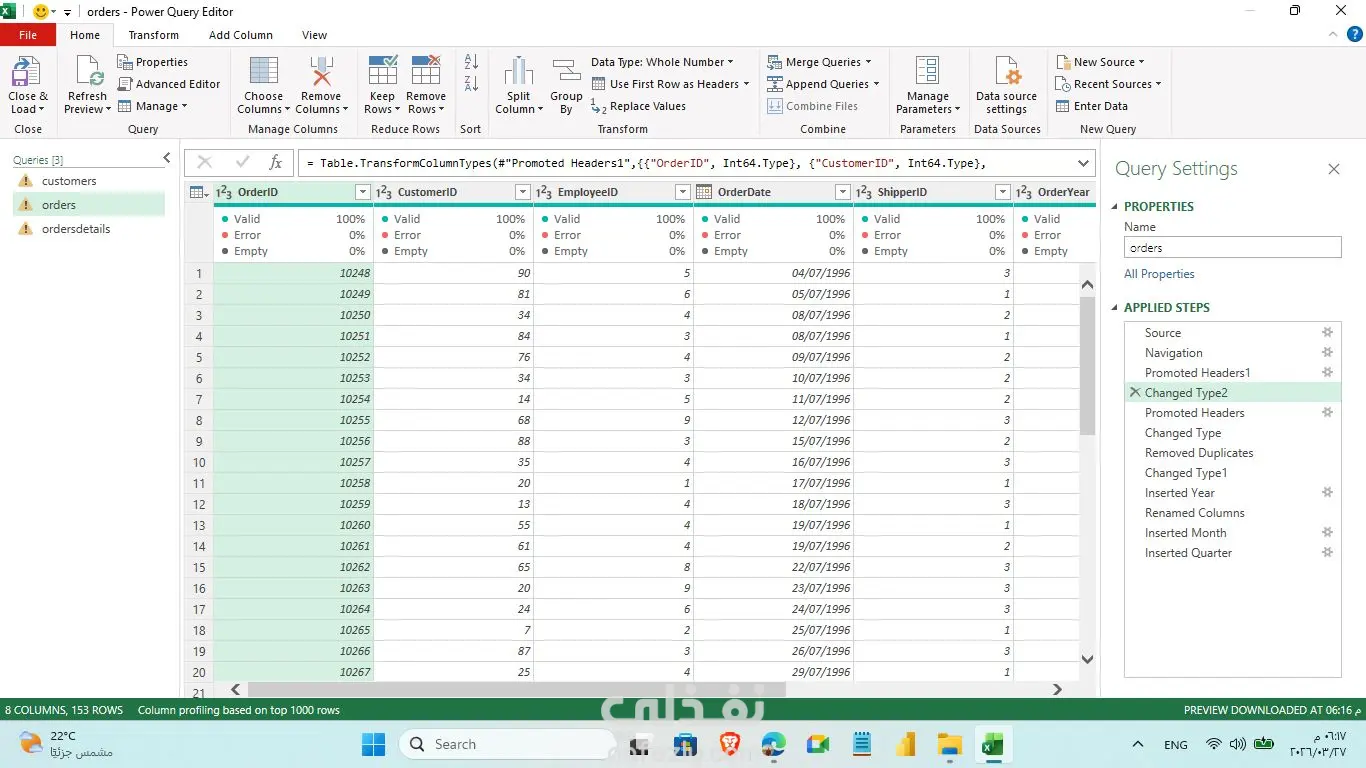Click the Group By icon
Screen dimensions: 1366x768
coord(566,72)
